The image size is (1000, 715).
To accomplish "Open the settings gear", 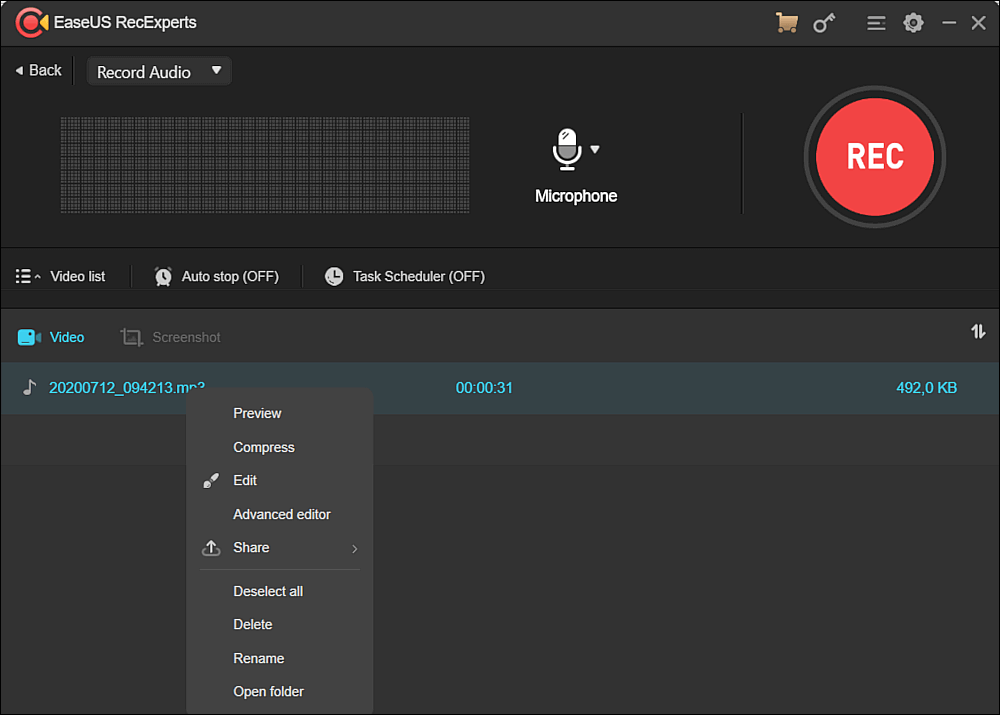I will pyautogui.click(x=913, y=22).
